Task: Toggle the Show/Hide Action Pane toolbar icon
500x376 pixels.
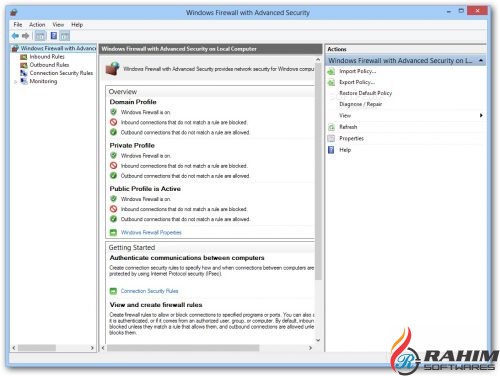Action: click(65, 36)
